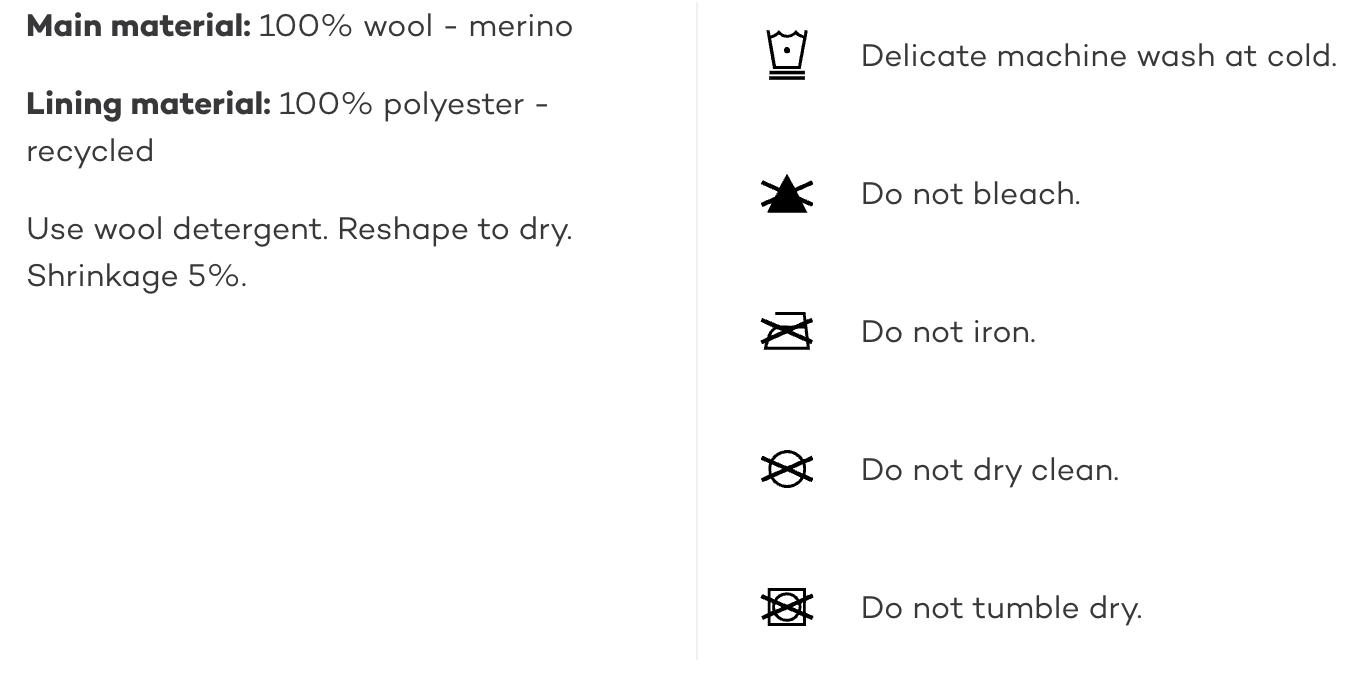Click the 'Reshape to dry.' sentence
Screen dimensions: 1364x686
(454, 229)
